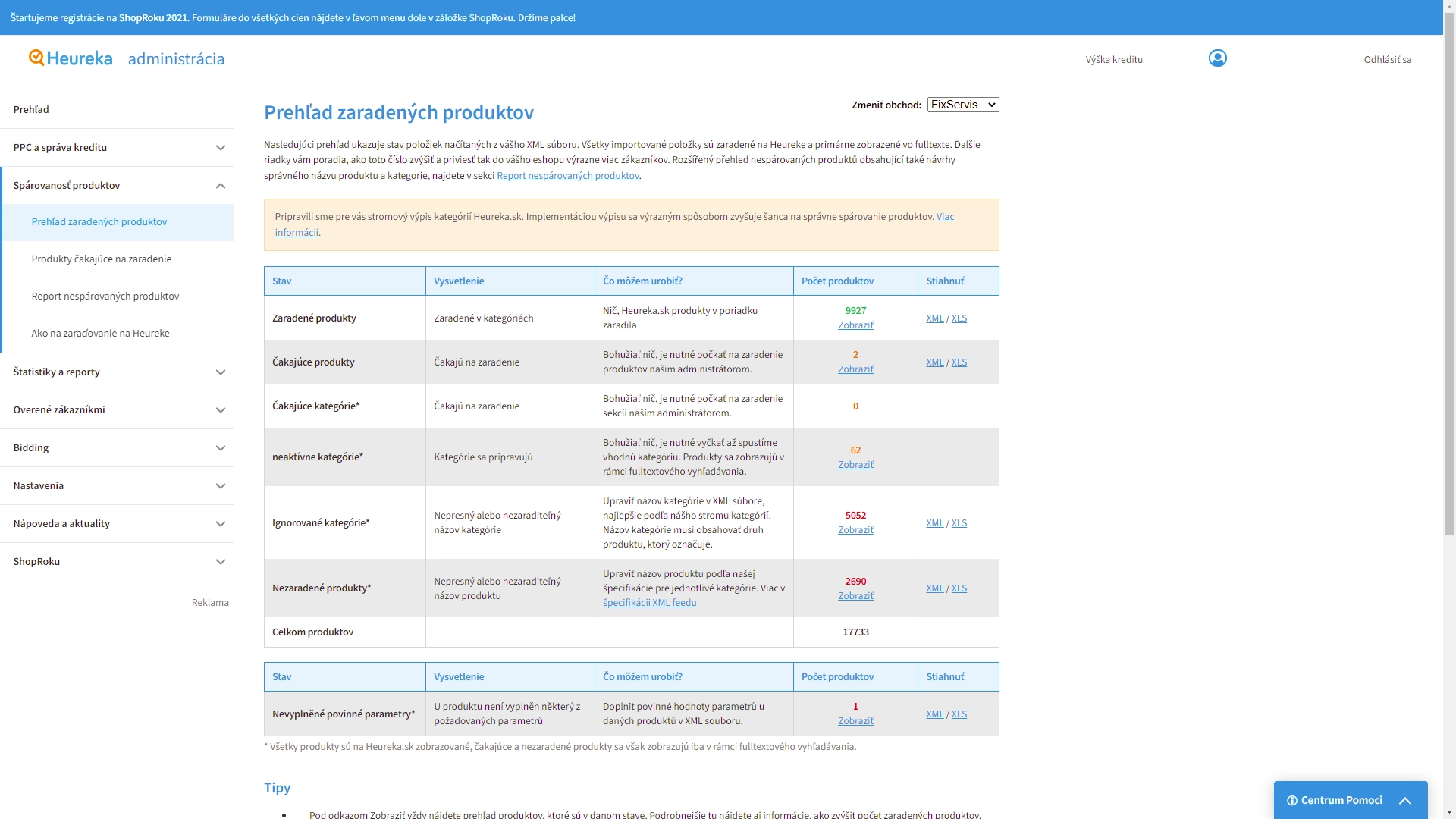
Task: Download Nevyplněné povinné parametry XML
Action: click(x=935, y=714)
